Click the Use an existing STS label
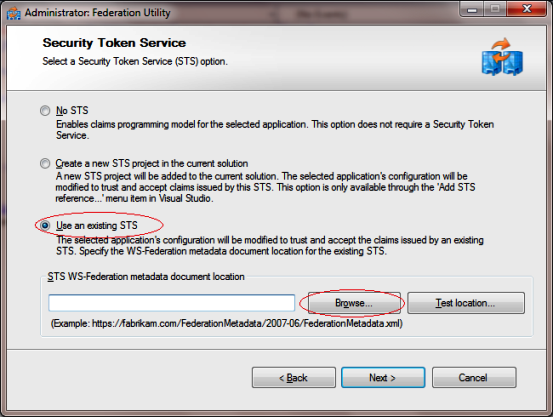The height and width of the screenshot is (417, 553). [x=97, y=225]
